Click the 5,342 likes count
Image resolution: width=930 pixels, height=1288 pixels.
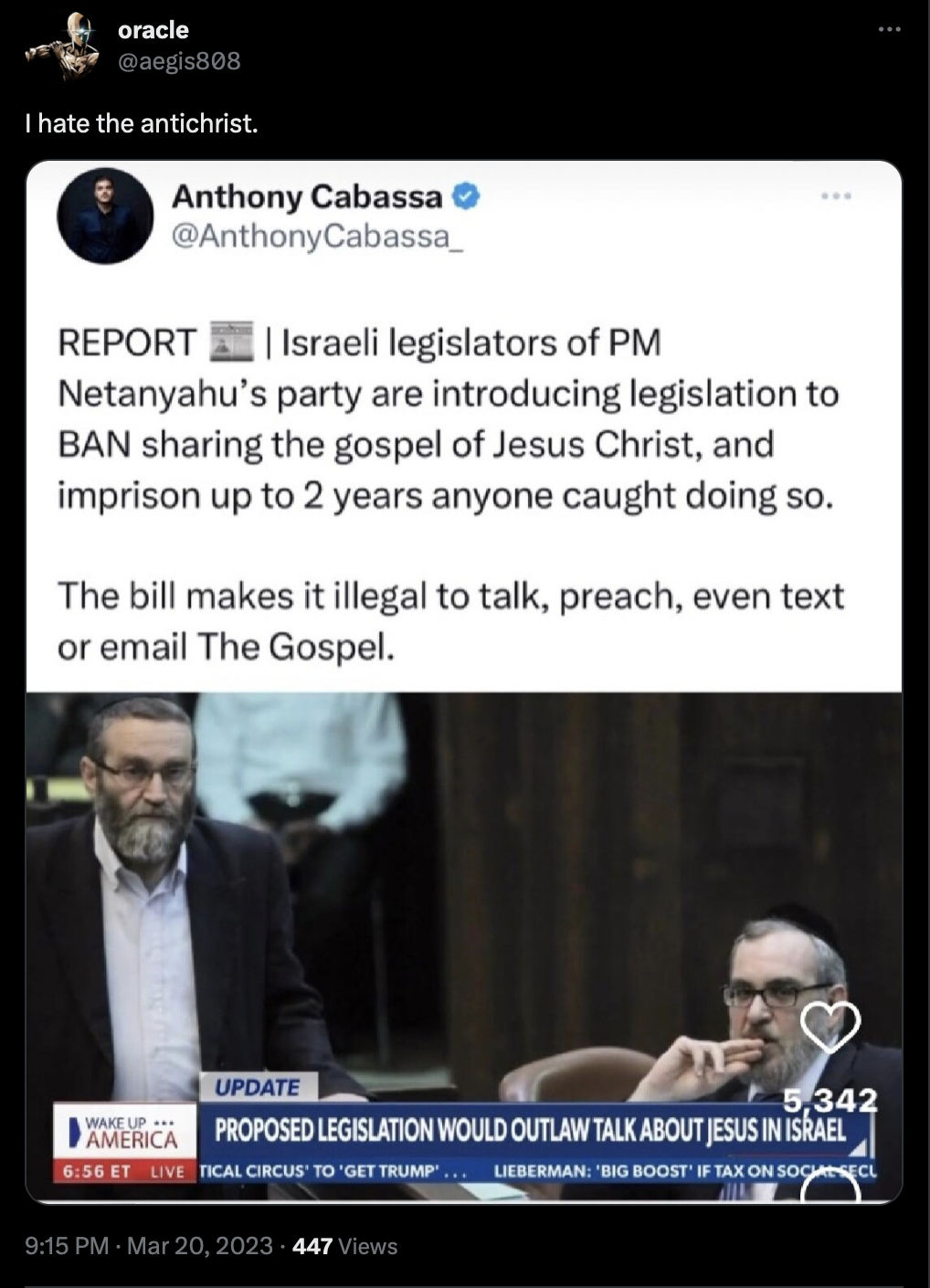(830, 1100)
